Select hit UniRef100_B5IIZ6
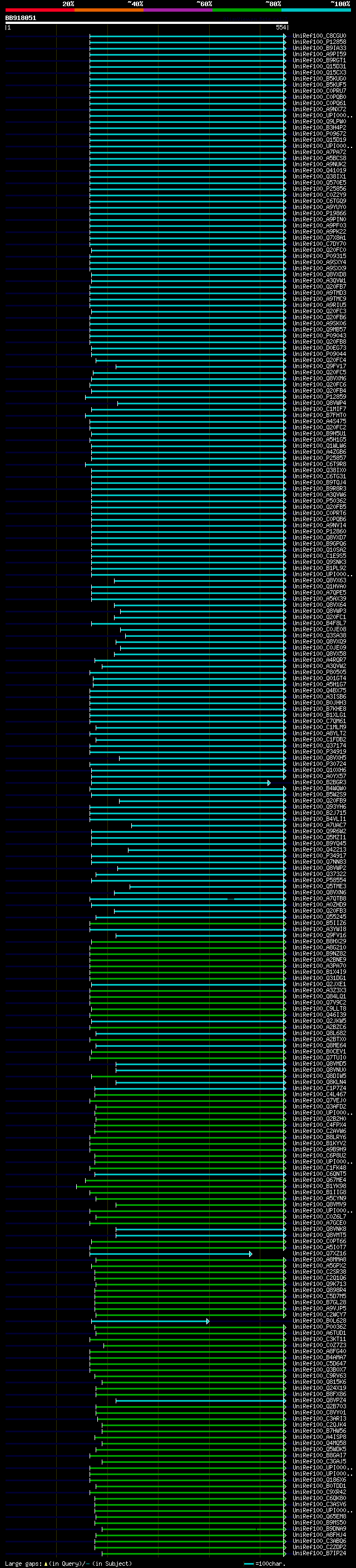Image resolution: width=356 pixels, height=1568 pixels. click(319, 923)
